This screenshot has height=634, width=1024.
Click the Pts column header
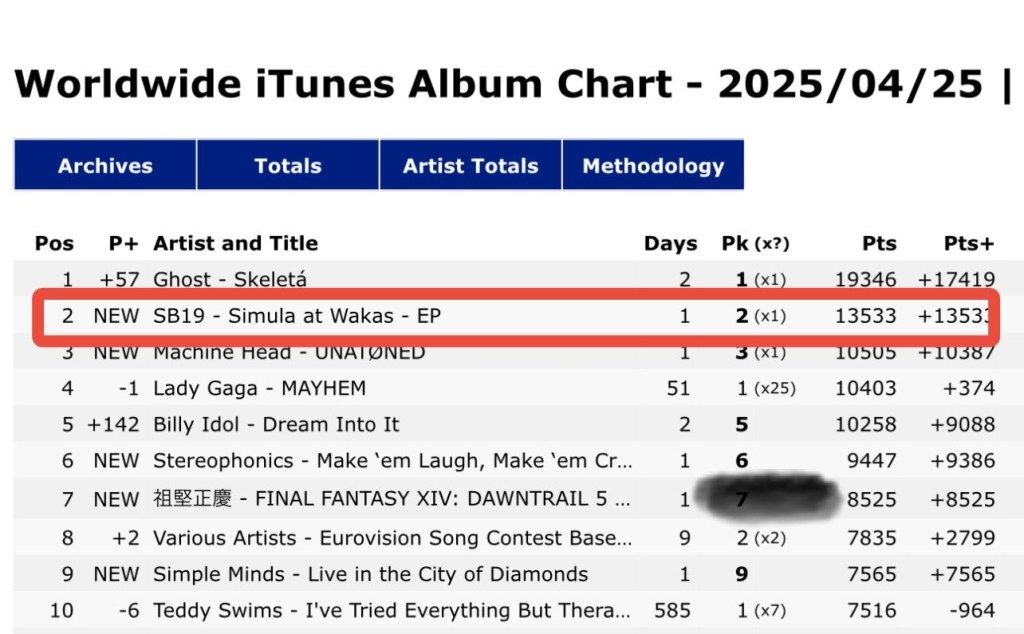(x=879, y=243)
